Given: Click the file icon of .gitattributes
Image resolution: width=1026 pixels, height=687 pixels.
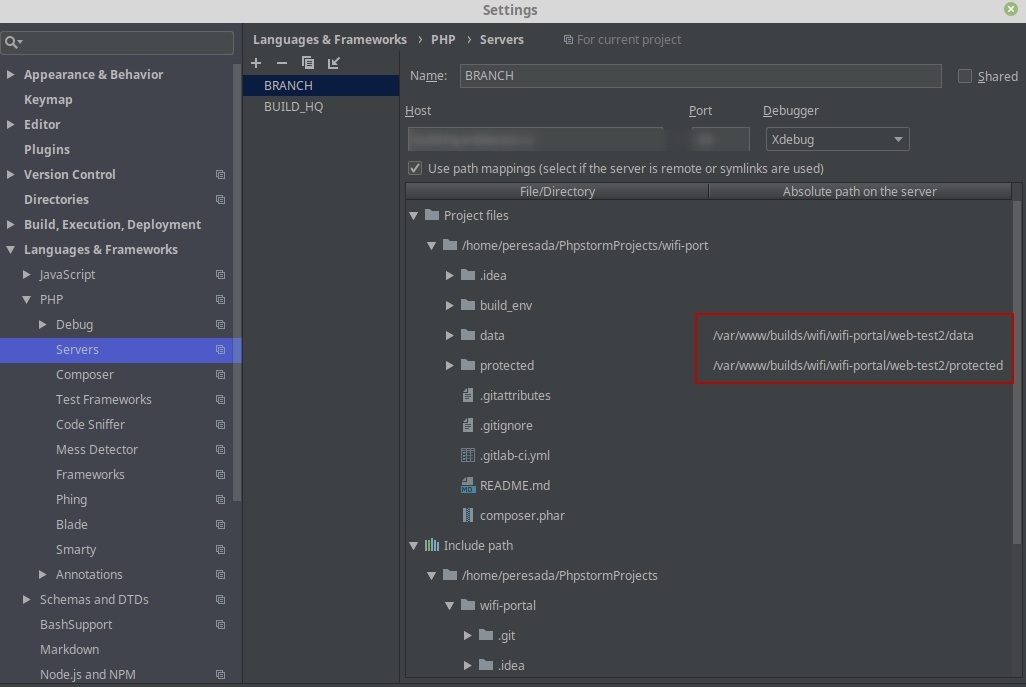Looking at the screenshot, I should point(468,395).
